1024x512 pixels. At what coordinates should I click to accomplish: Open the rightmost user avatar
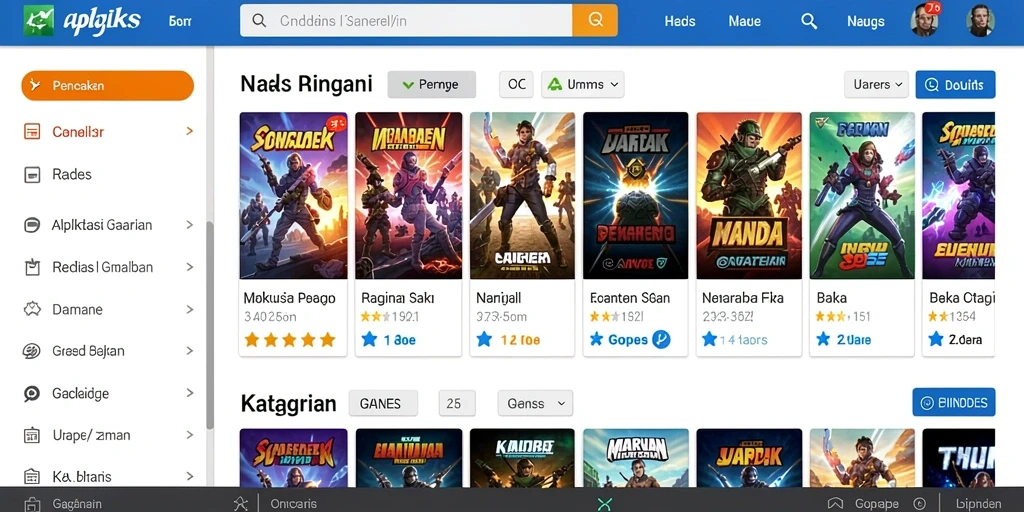click(980, 20)
